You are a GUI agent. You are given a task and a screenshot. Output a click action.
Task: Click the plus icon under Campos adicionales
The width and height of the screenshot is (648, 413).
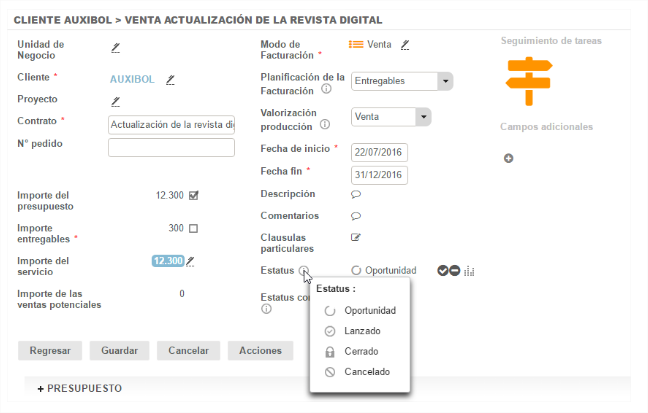(x=508, y=158)
